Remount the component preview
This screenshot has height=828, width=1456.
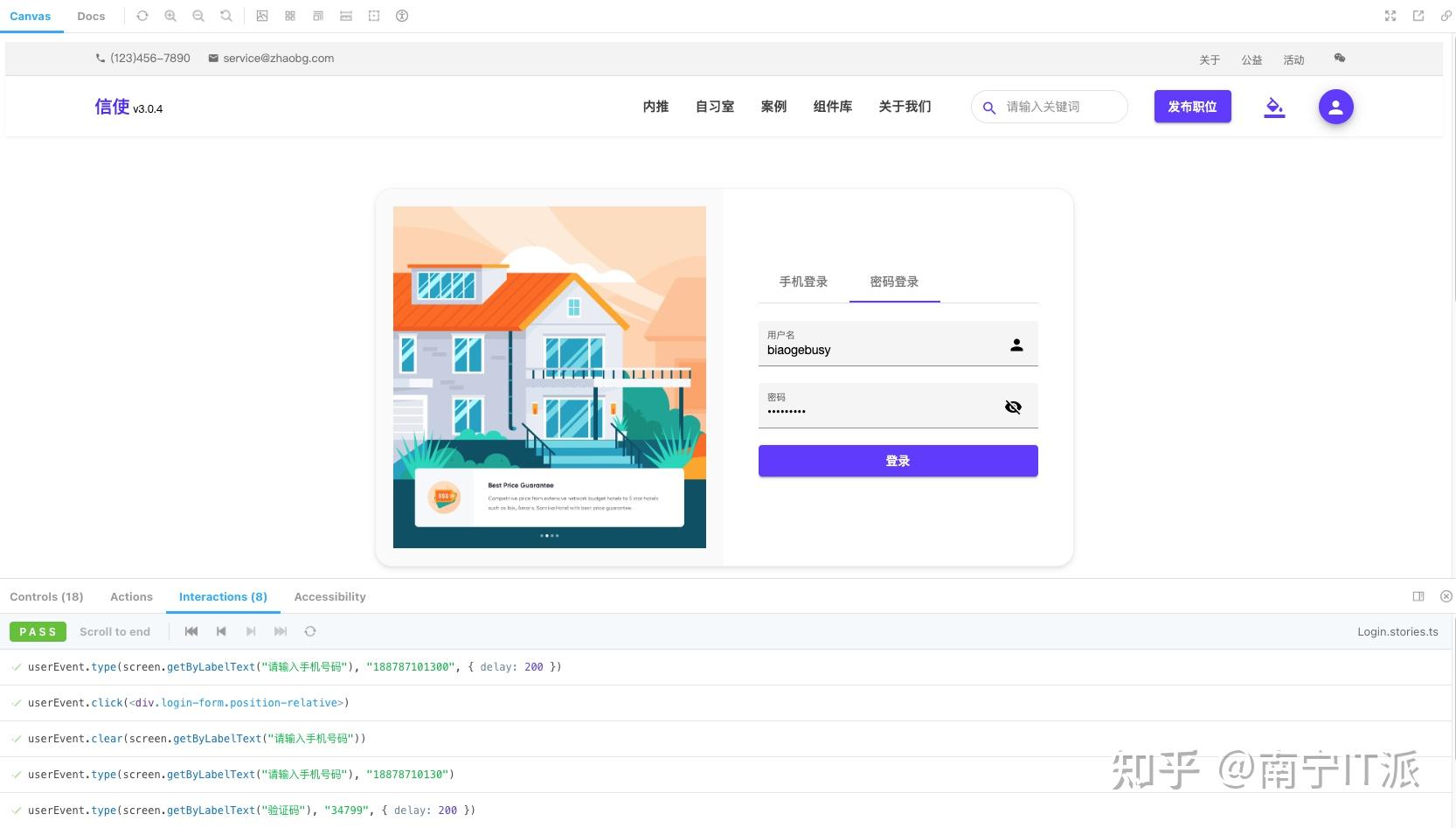[x=142, y=15]
